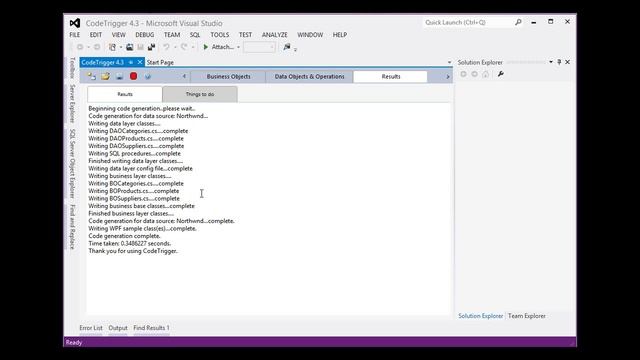Image resolution: width=640 pixels, height=360 pixels.
Task: Click the Find in Files toolbar icon
Action: 287,47
